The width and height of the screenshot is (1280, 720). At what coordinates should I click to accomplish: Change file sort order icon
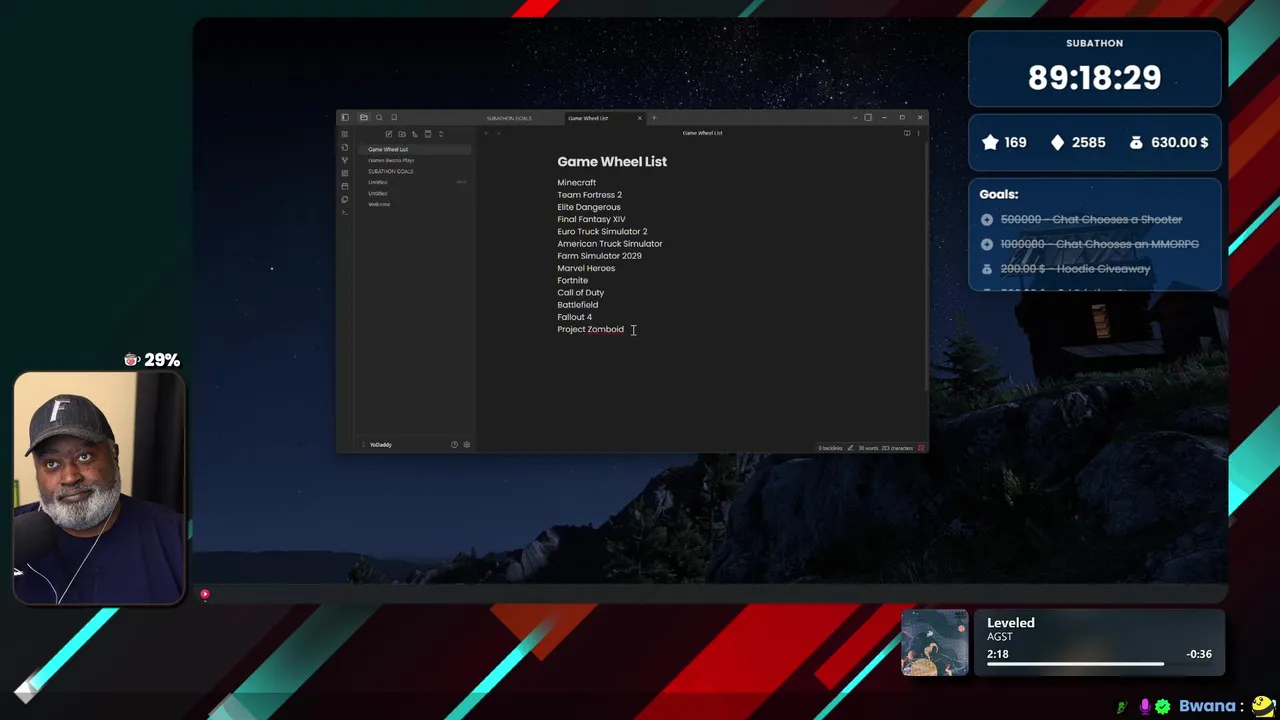415,134
